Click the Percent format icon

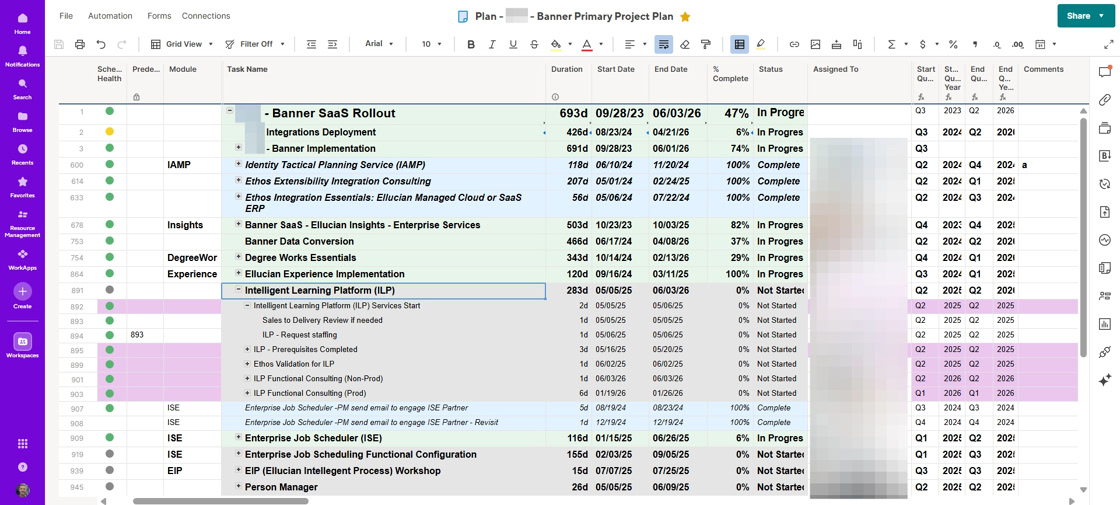click(953, 44)
